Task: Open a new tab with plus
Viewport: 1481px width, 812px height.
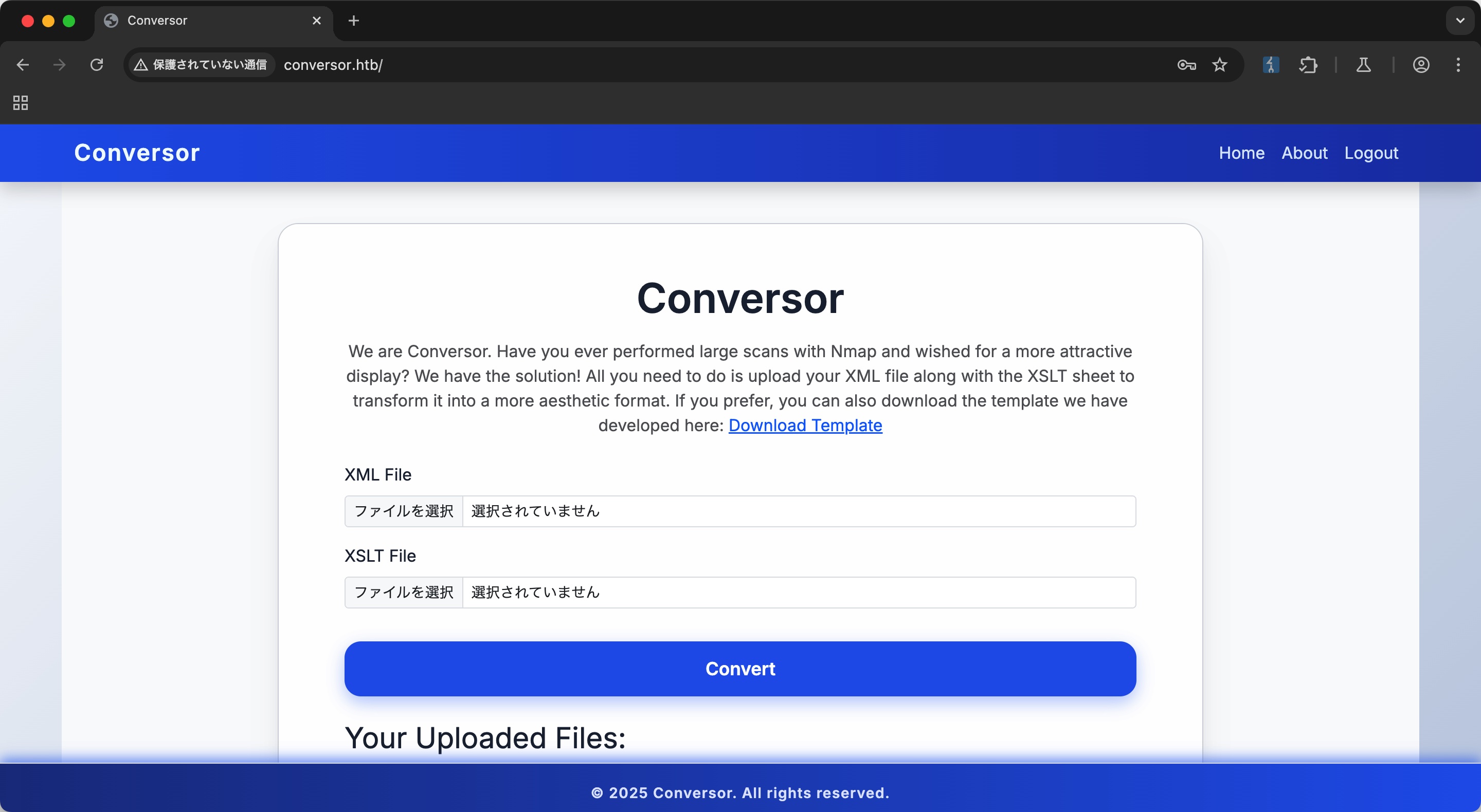Action: [354, 21]
